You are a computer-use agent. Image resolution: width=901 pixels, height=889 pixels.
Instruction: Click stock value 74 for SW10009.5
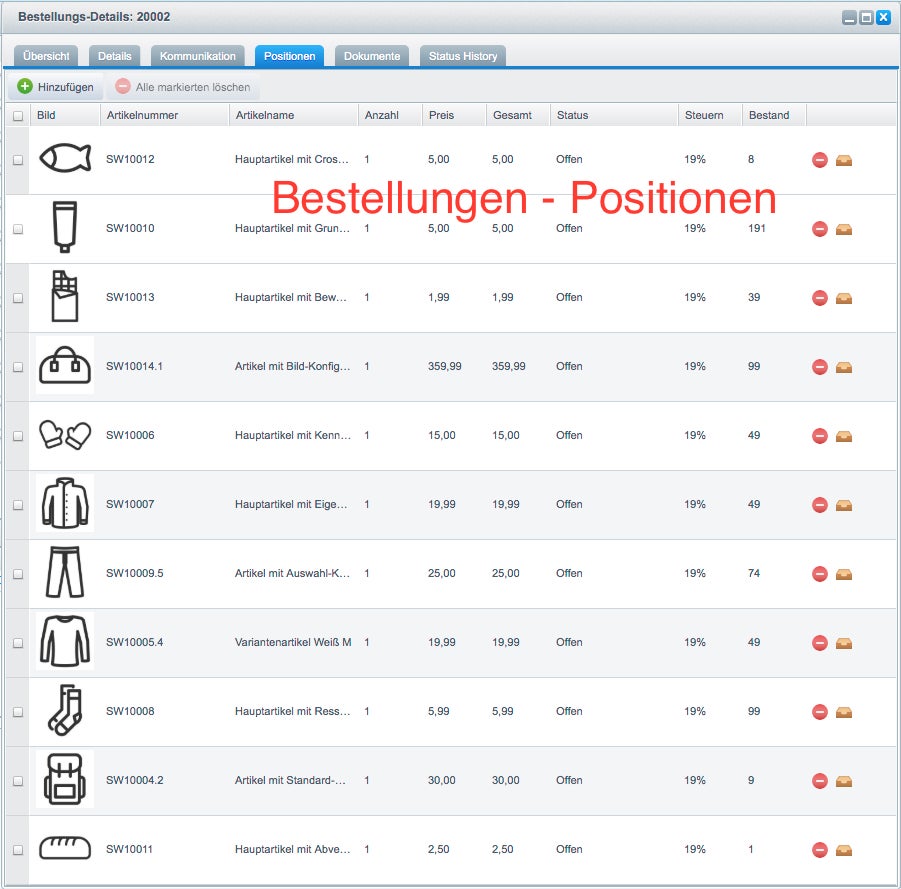[754, 573]
